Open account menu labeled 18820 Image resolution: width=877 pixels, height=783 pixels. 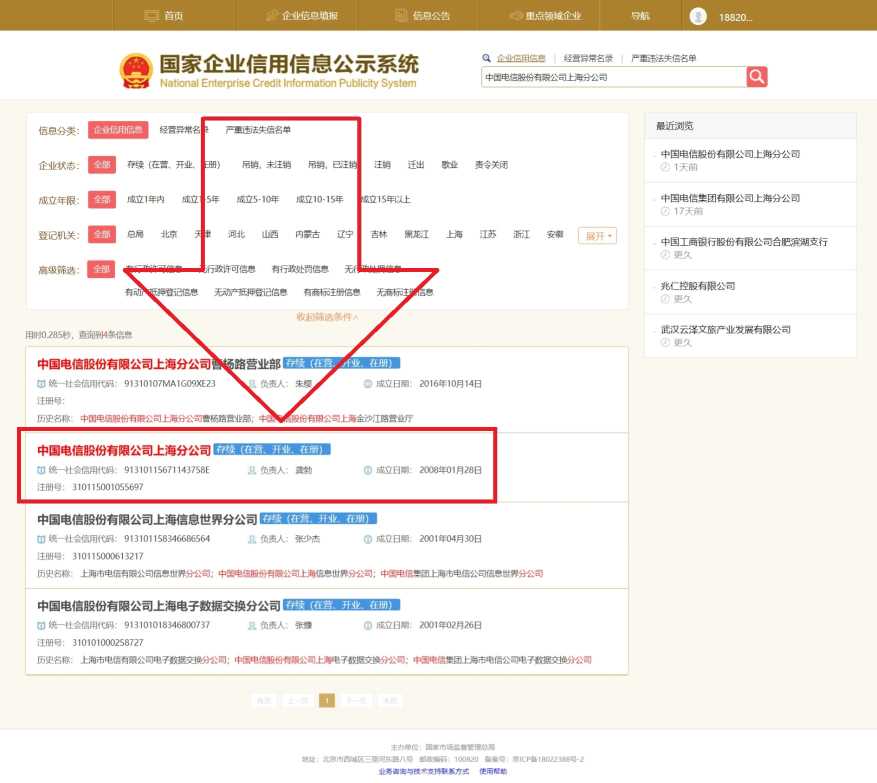(735, 17)
